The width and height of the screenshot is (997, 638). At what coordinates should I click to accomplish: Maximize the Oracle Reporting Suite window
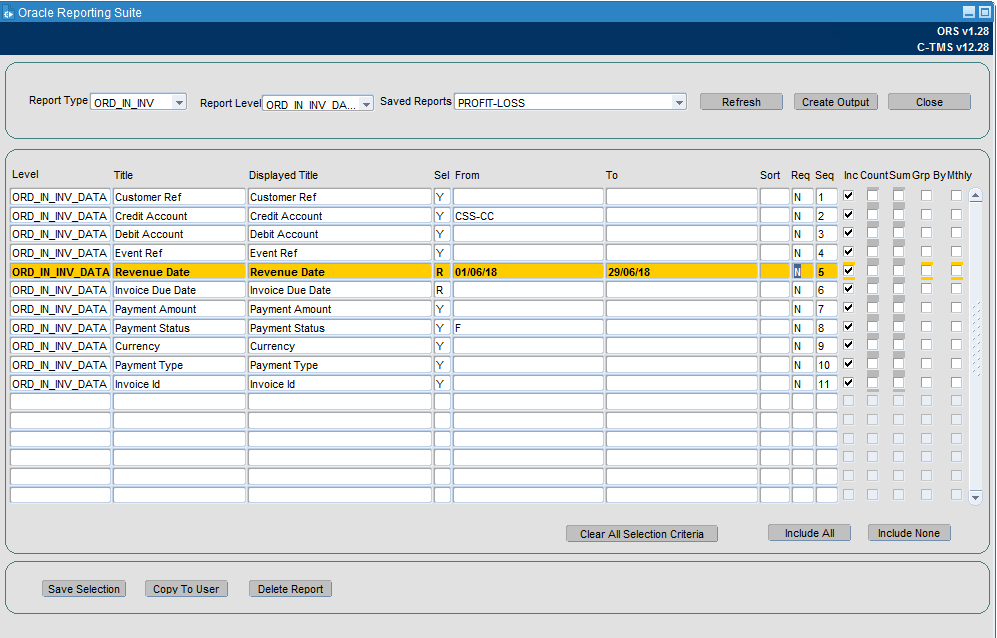pos(984,12)
